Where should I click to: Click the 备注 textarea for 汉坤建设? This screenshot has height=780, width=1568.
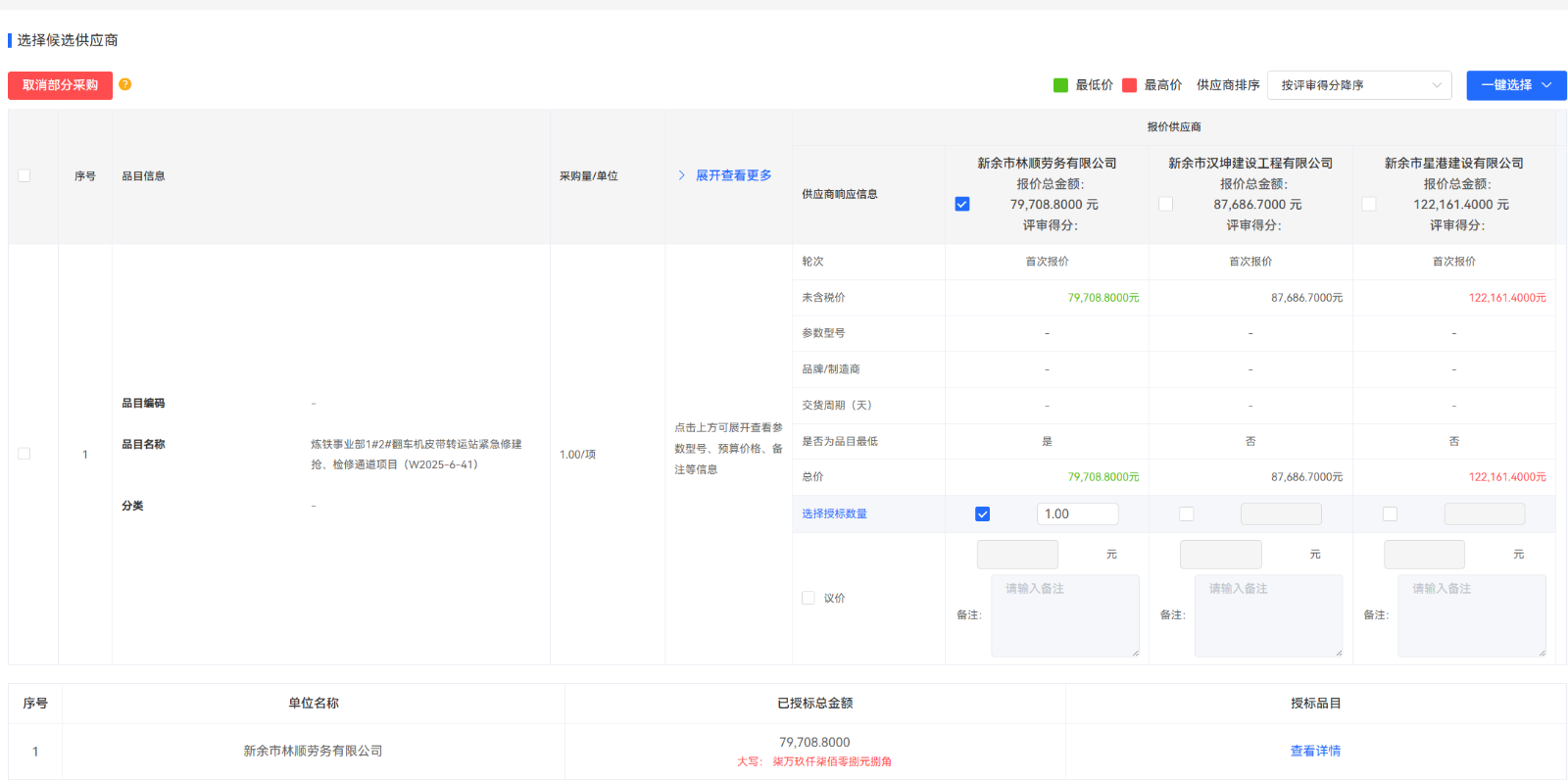[1269, 615]
